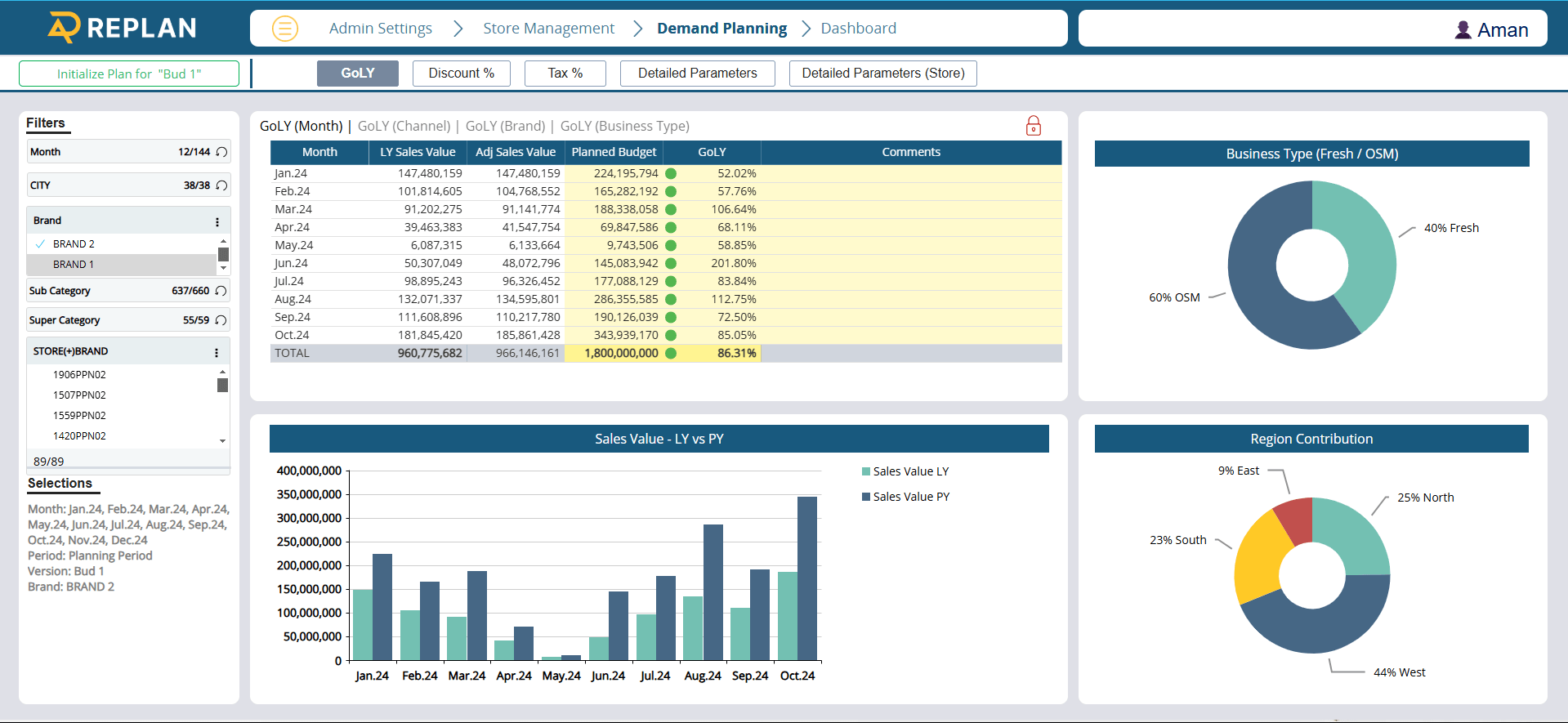Open the STORE(+)BRAND three-dot options menu
This screenshot has height=723, width=1568.
point(217,352)
